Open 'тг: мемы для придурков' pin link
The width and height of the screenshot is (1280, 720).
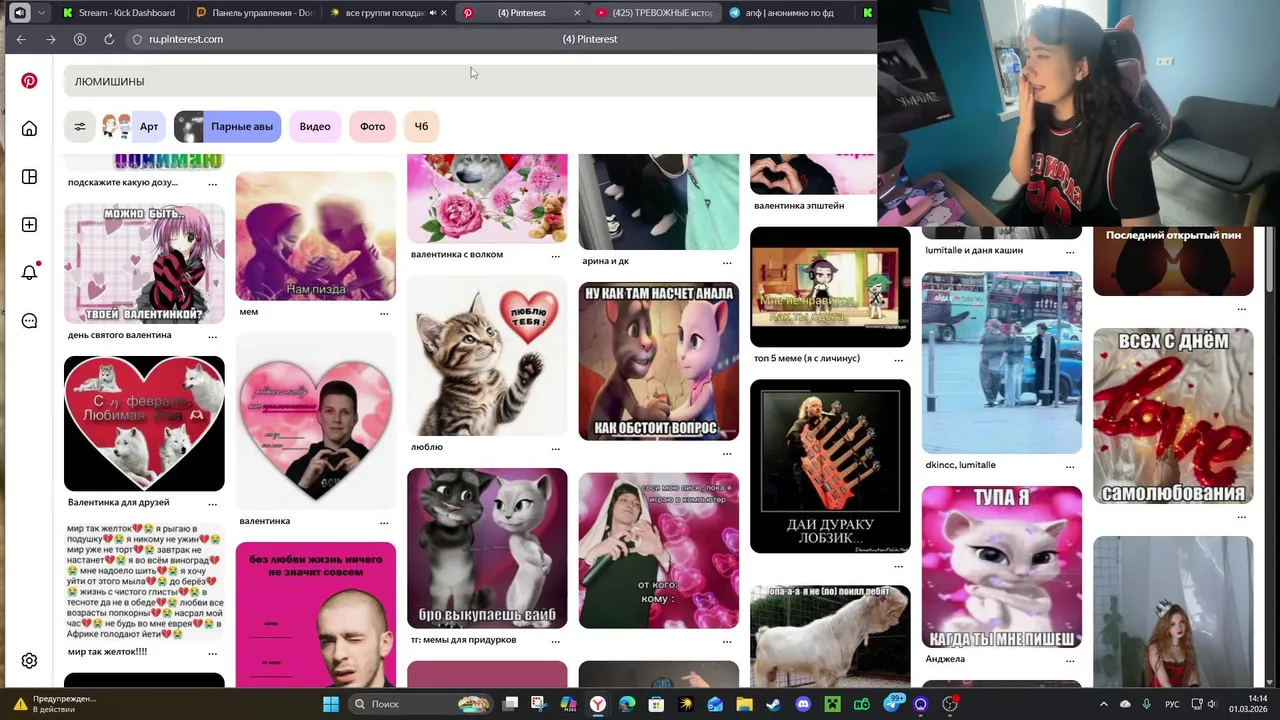tap(463, 640)
